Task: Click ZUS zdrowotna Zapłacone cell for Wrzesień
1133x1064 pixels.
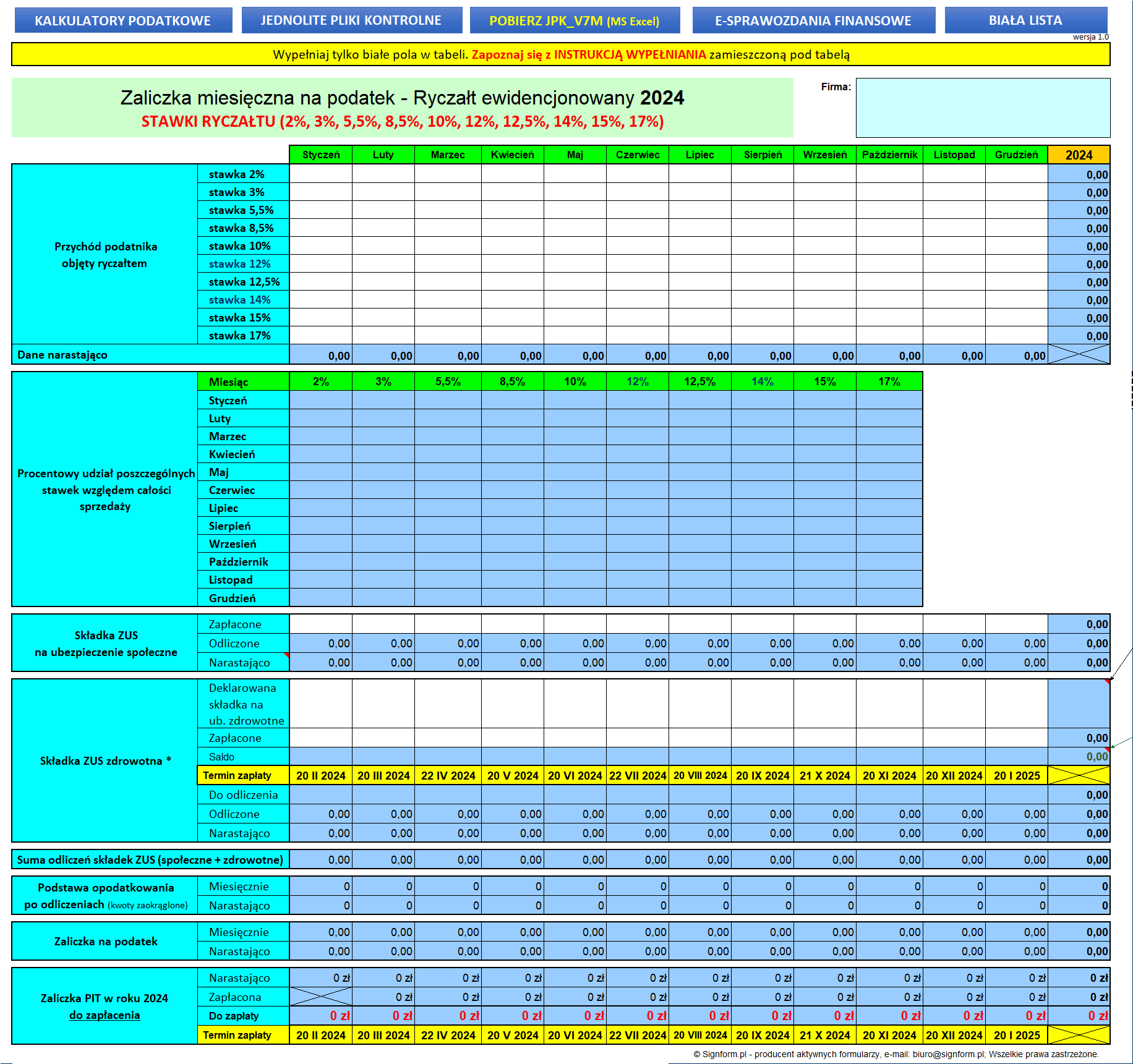Action: point(825,738)
